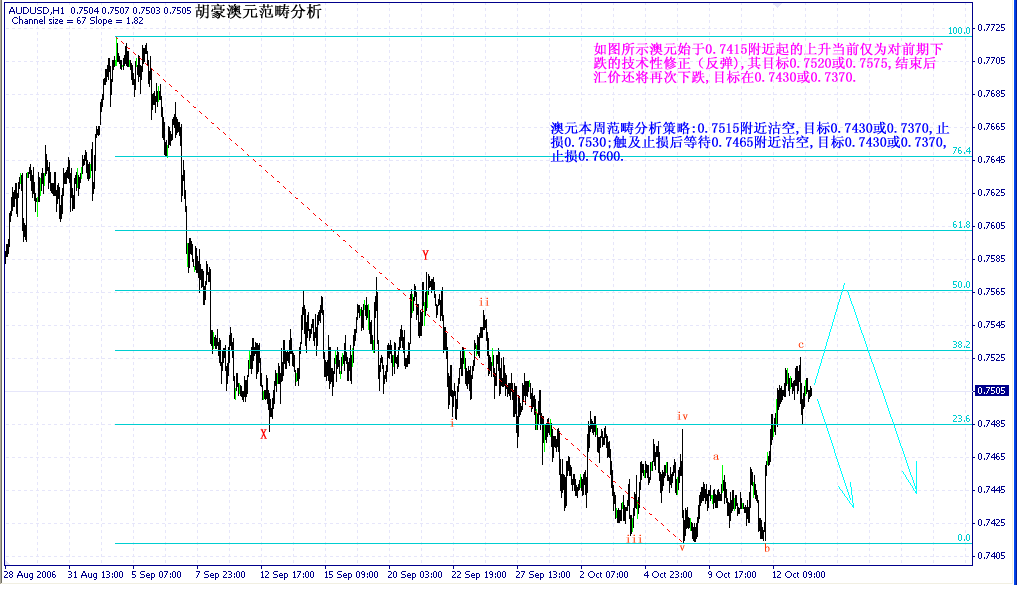Click the 0.7565 price axis label
This screenshot has height=590, width=1017.
click(991, 292)
